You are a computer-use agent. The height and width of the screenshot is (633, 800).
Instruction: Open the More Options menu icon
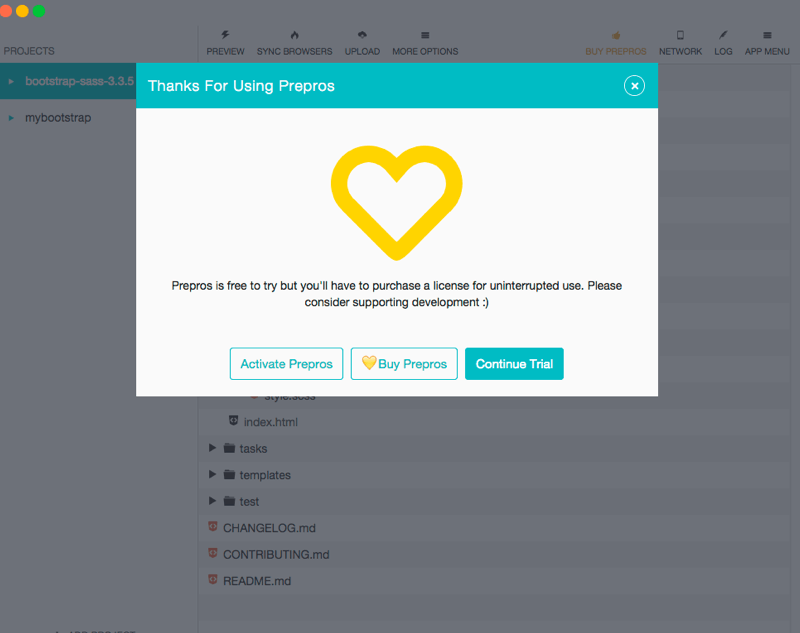(x=425, y=35)
